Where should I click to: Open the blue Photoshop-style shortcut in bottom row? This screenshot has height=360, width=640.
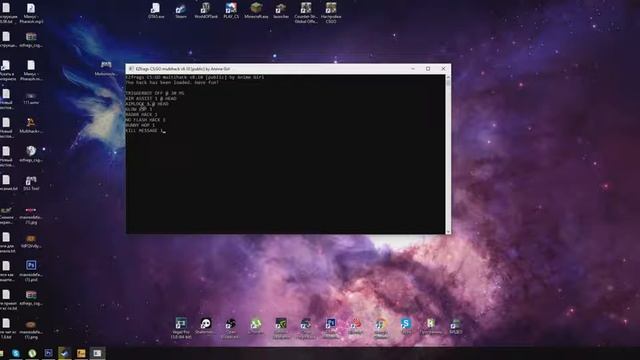pyautogui.click(x=331, y=328)
